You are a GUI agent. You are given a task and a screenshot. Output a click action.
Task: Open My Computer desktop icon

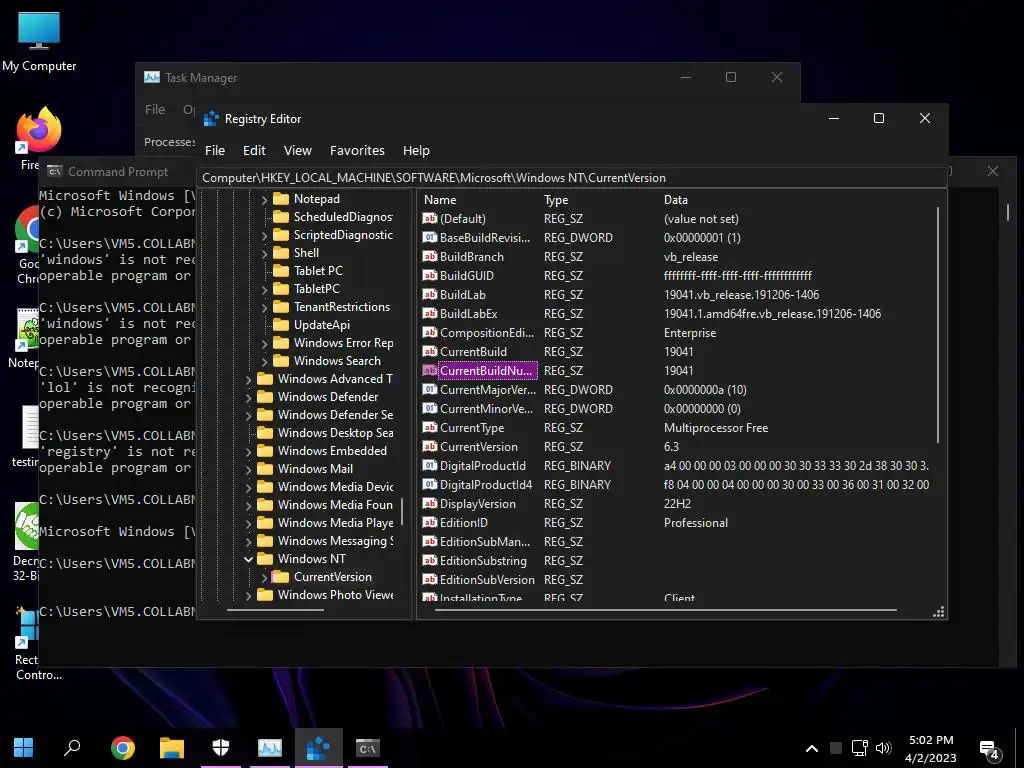(x=39, y=41)
